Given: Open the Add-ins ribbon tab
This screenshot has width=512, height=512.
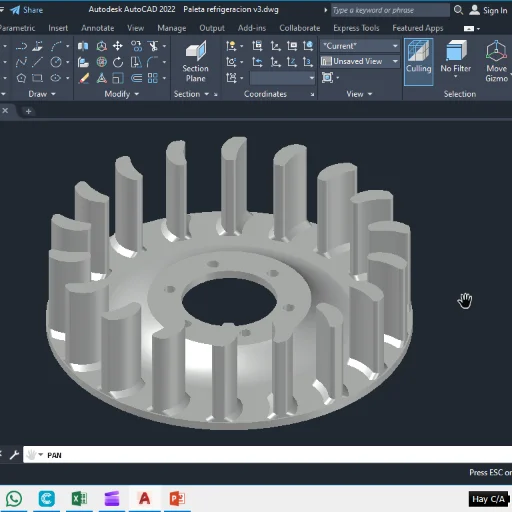Looking at the screenshot, I should click(x=252, y=28).
